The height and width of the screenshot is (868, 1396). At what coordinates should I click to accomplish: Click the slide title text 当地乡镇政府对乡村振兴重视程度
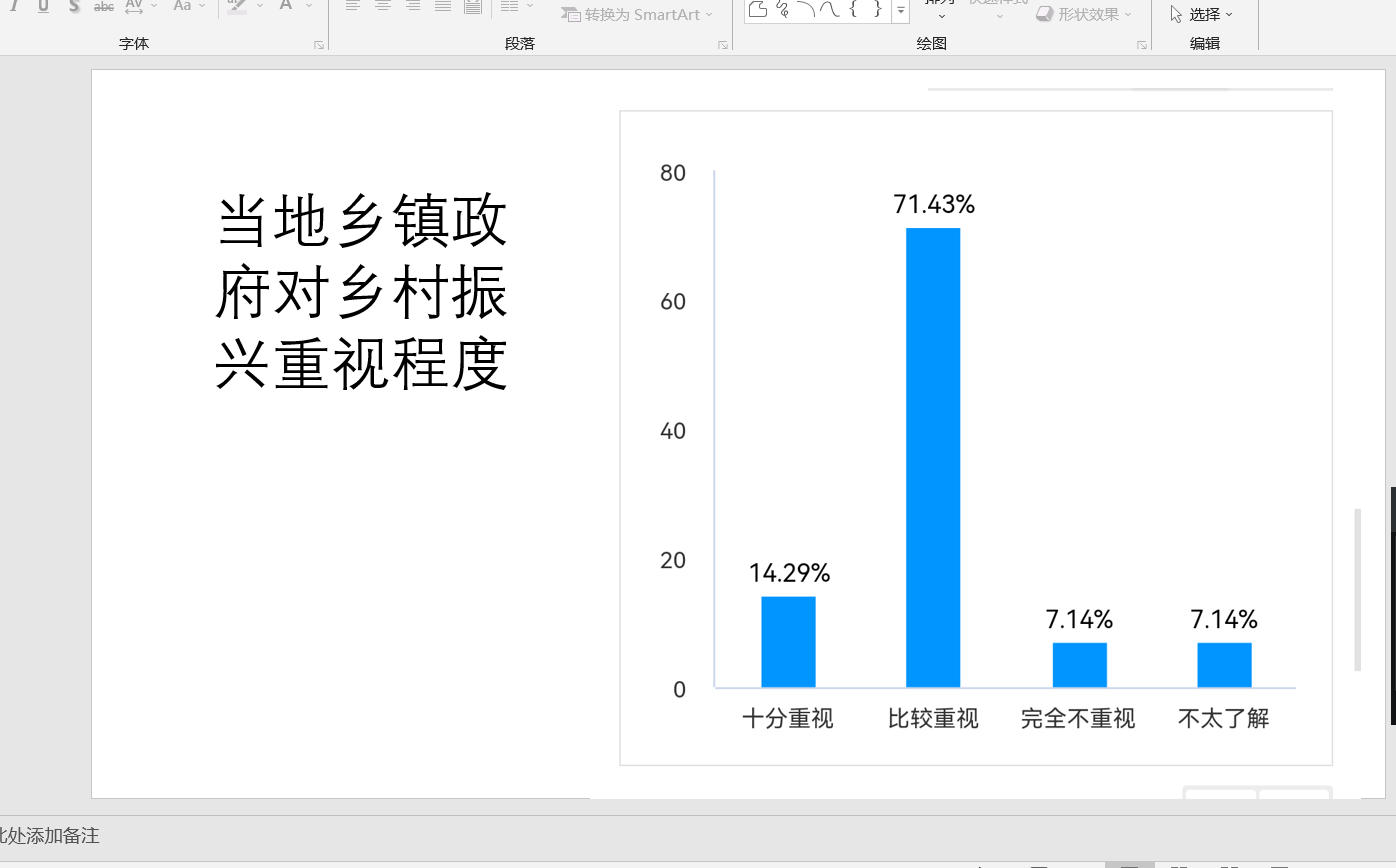(361, 293)
